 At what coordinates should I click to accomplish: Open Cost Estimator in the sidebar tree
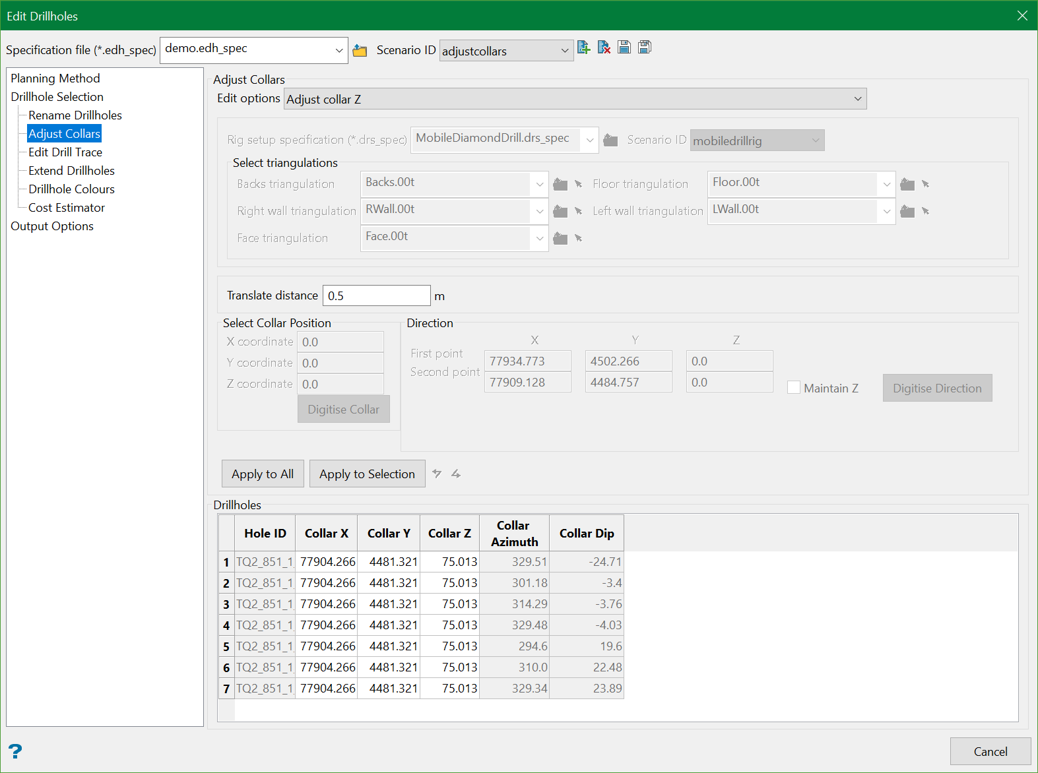click(66, 208)
